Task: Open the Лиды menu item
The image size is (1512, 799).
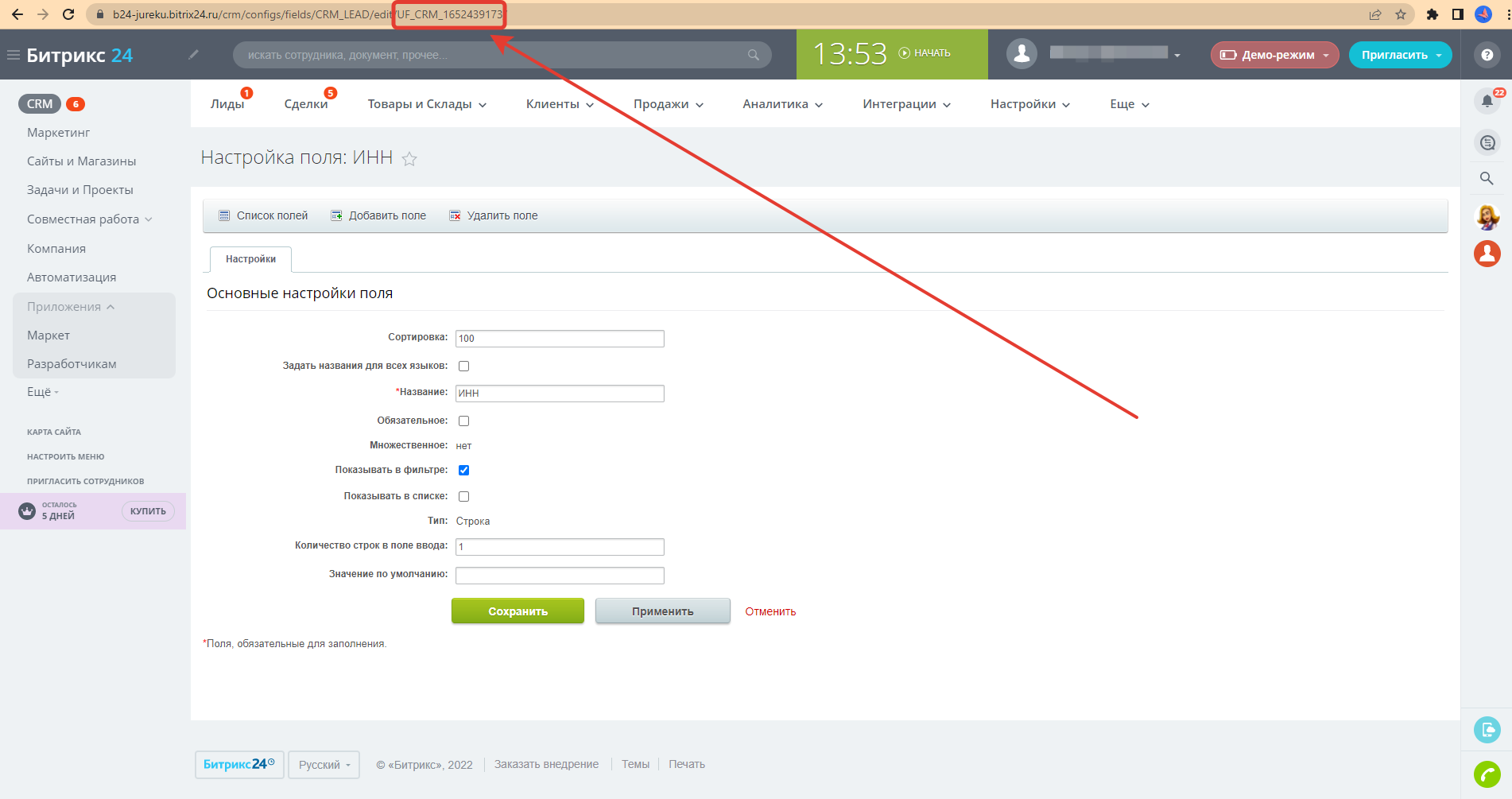Action: (x=227, y=104)
